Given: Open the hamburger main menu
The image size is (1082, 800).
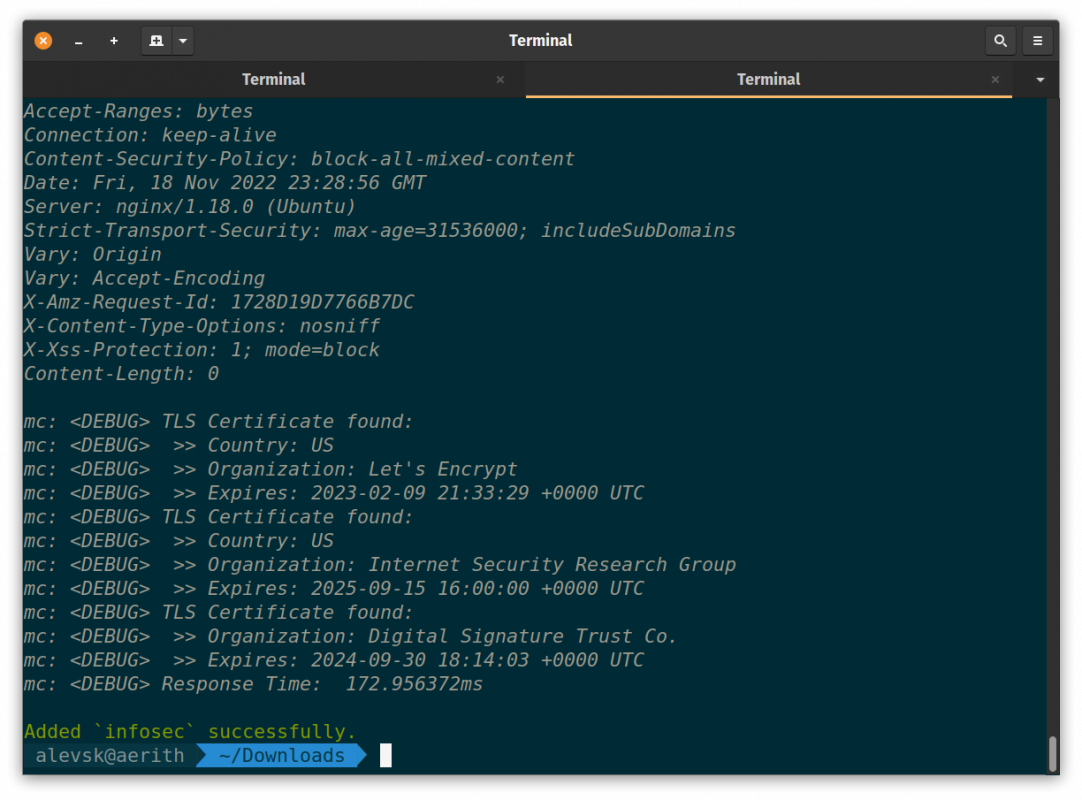Looking at the screenshot, I should [1038, 41].
